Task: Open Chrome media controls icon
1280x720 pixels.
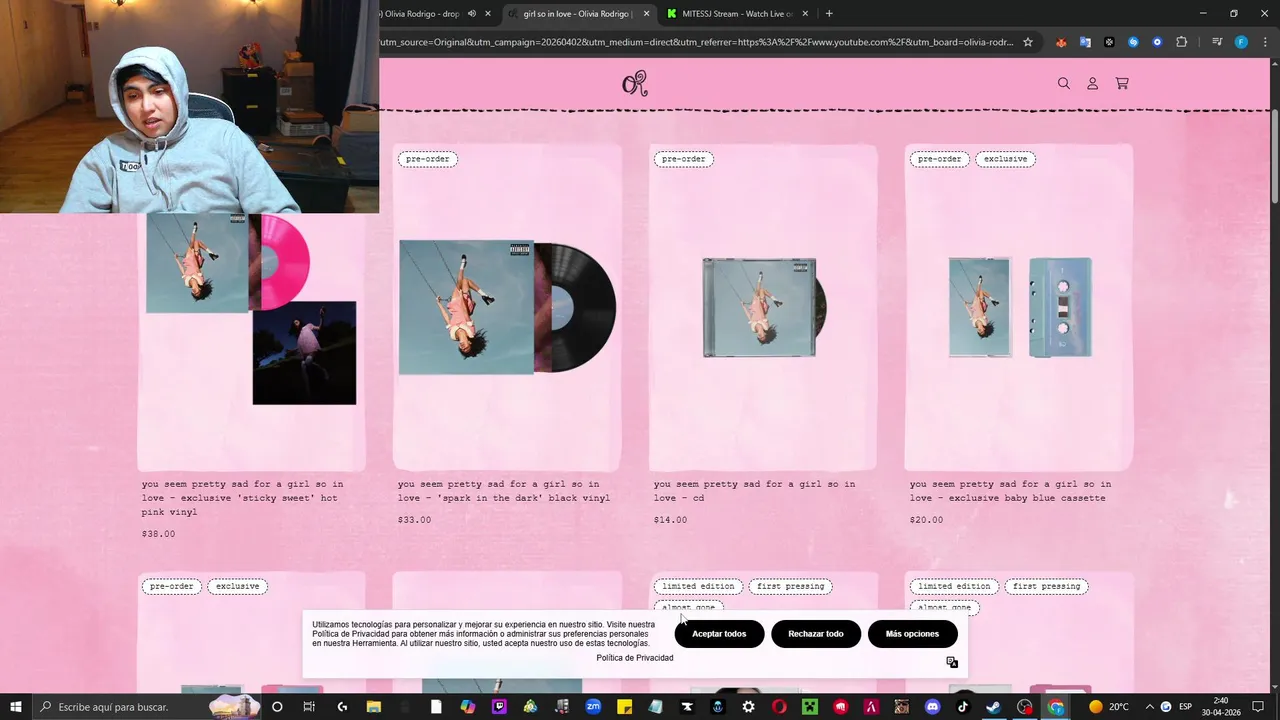Action: [x=1217, y=42]
